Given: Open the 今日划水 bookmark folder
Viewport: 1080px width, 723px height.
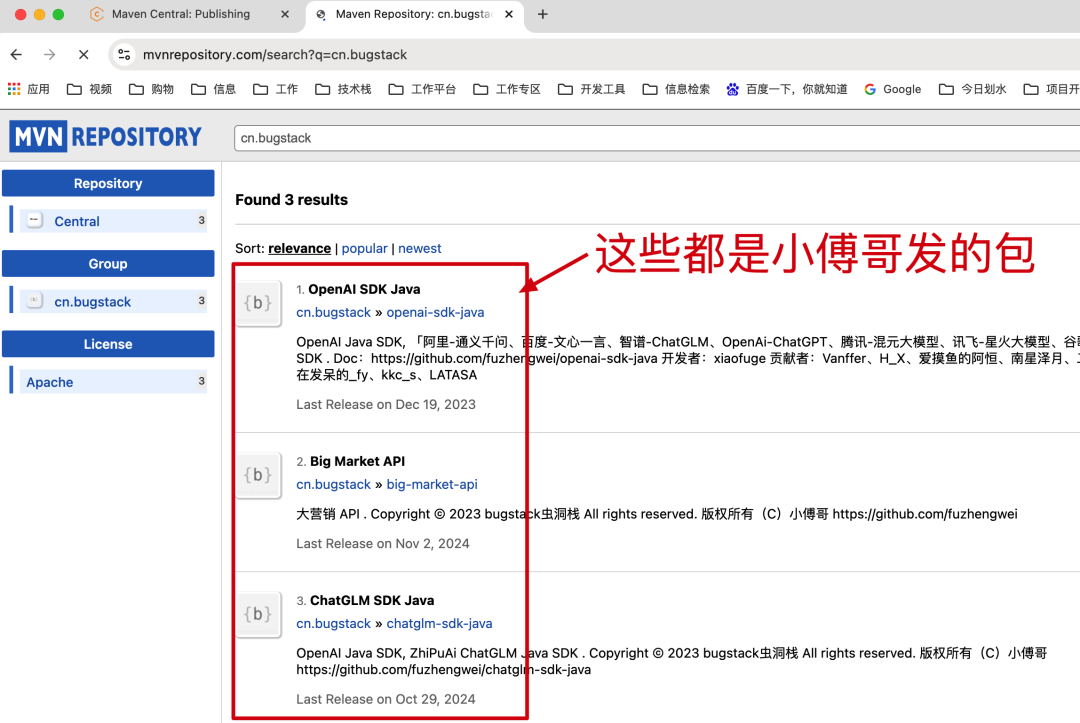Looking at the screenshot, I should pyautogui.click(x=973, y=89).
